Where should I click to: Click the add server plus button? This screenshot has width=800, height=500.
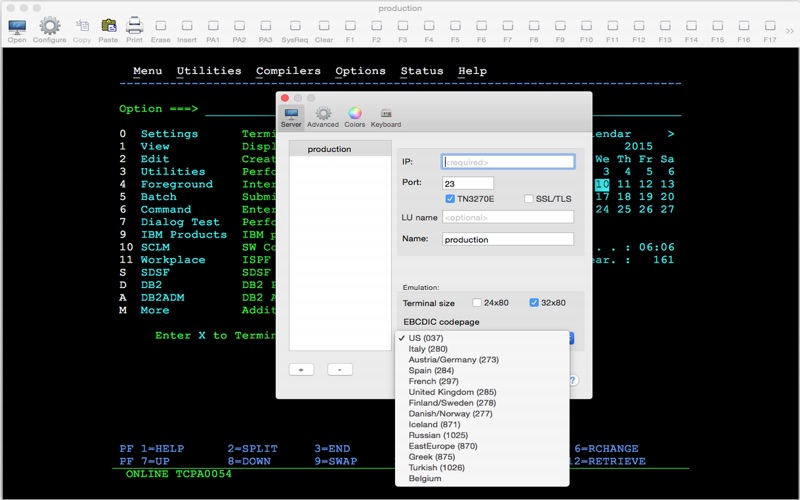(301, 369)
